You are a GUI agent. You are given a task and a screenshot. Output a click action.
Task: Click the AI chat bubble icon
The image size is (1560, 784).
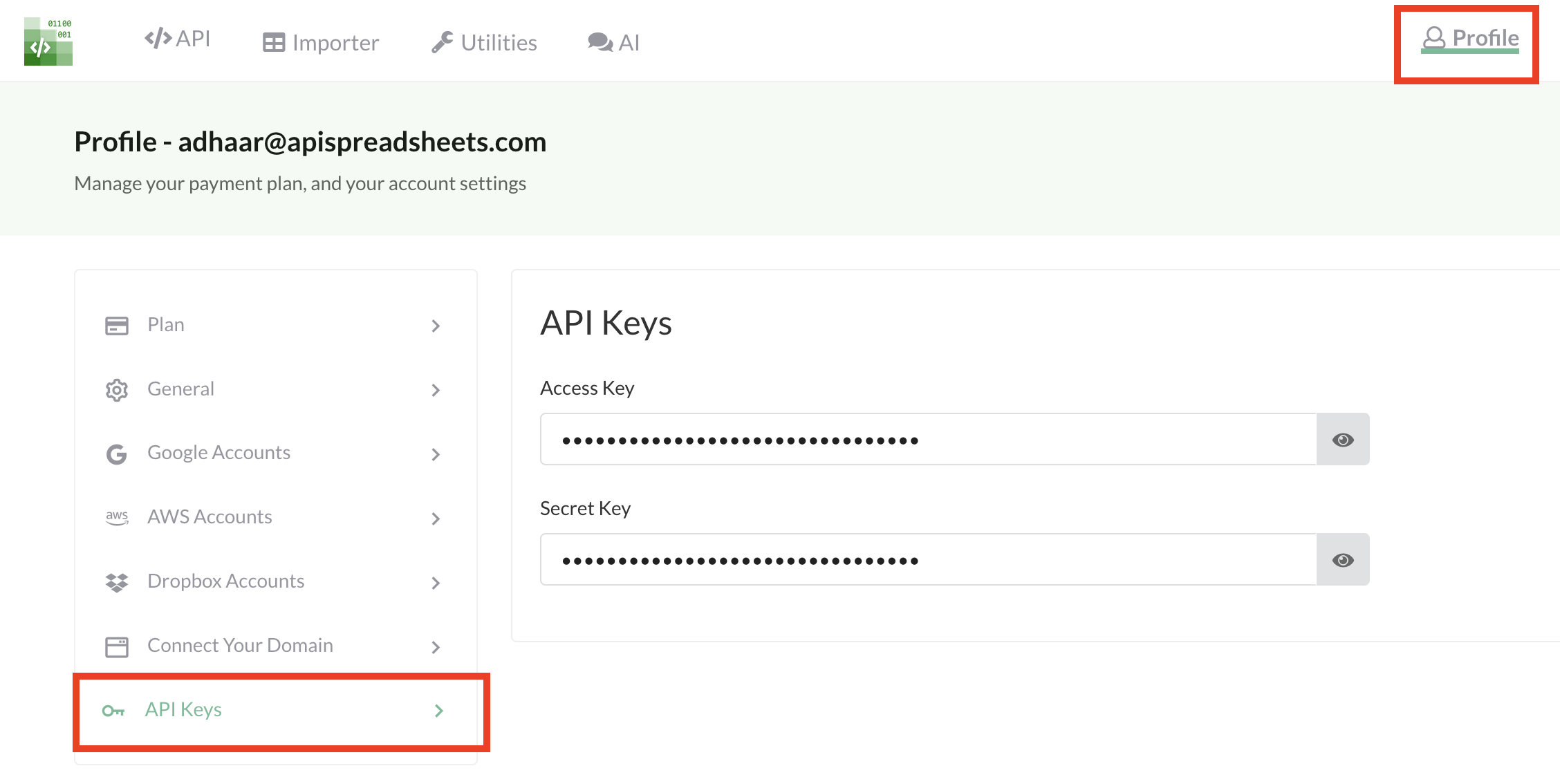click(x=599, y=41)
